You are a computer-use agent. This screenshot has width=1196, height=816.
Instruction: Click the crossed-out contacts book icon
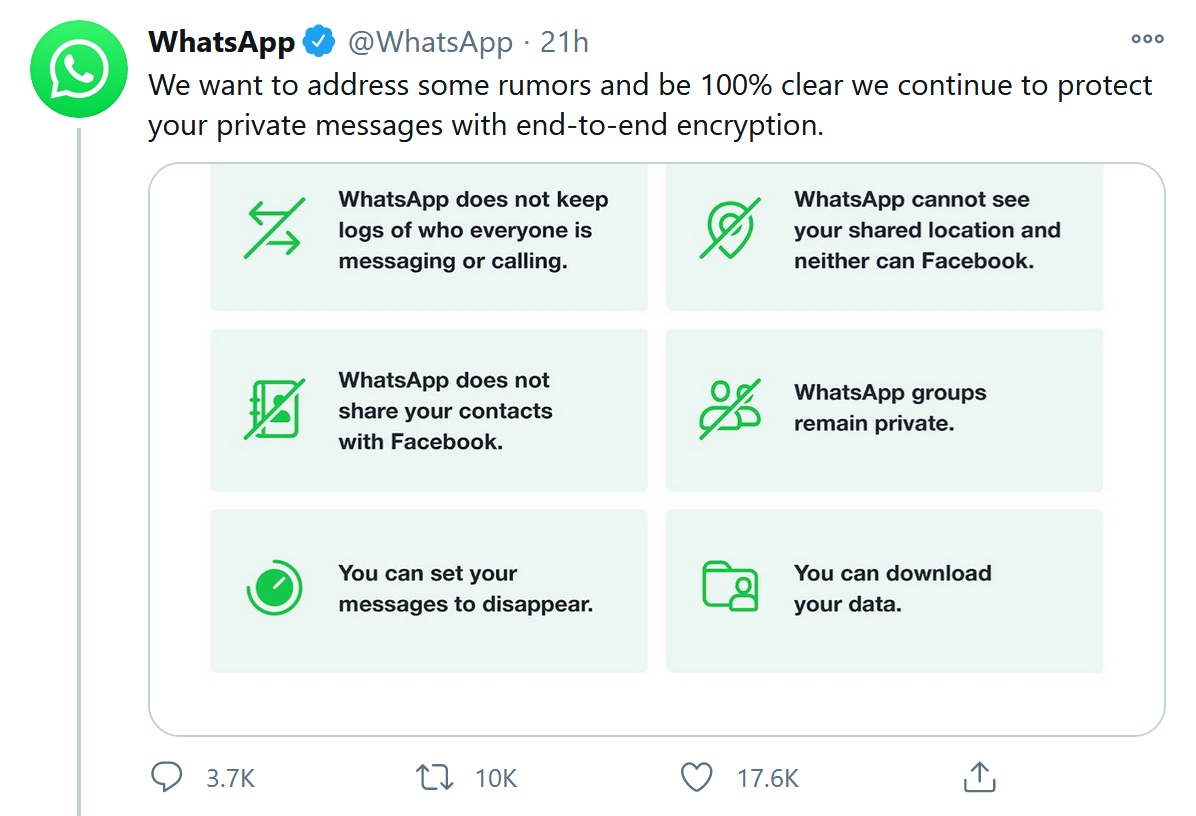(x=273, y=410)
